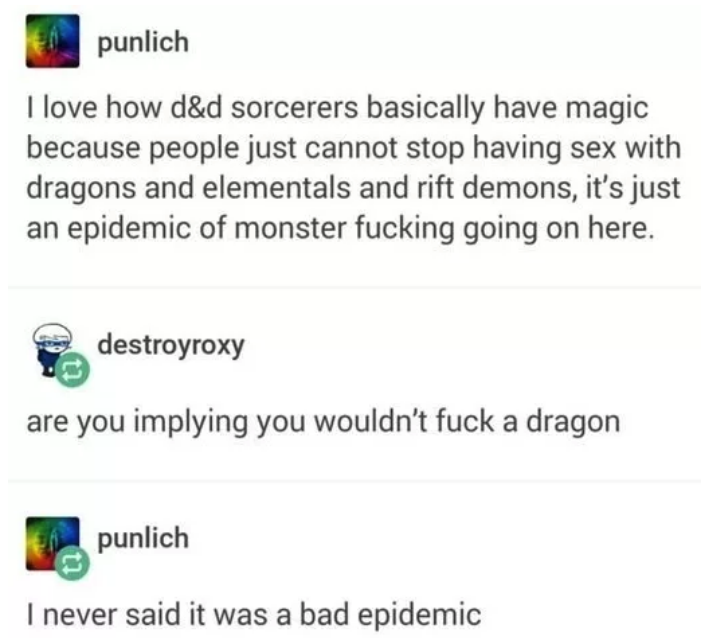Click the word "monster" in the first post
The image size is (708, 638).
[x=290, y=228]
